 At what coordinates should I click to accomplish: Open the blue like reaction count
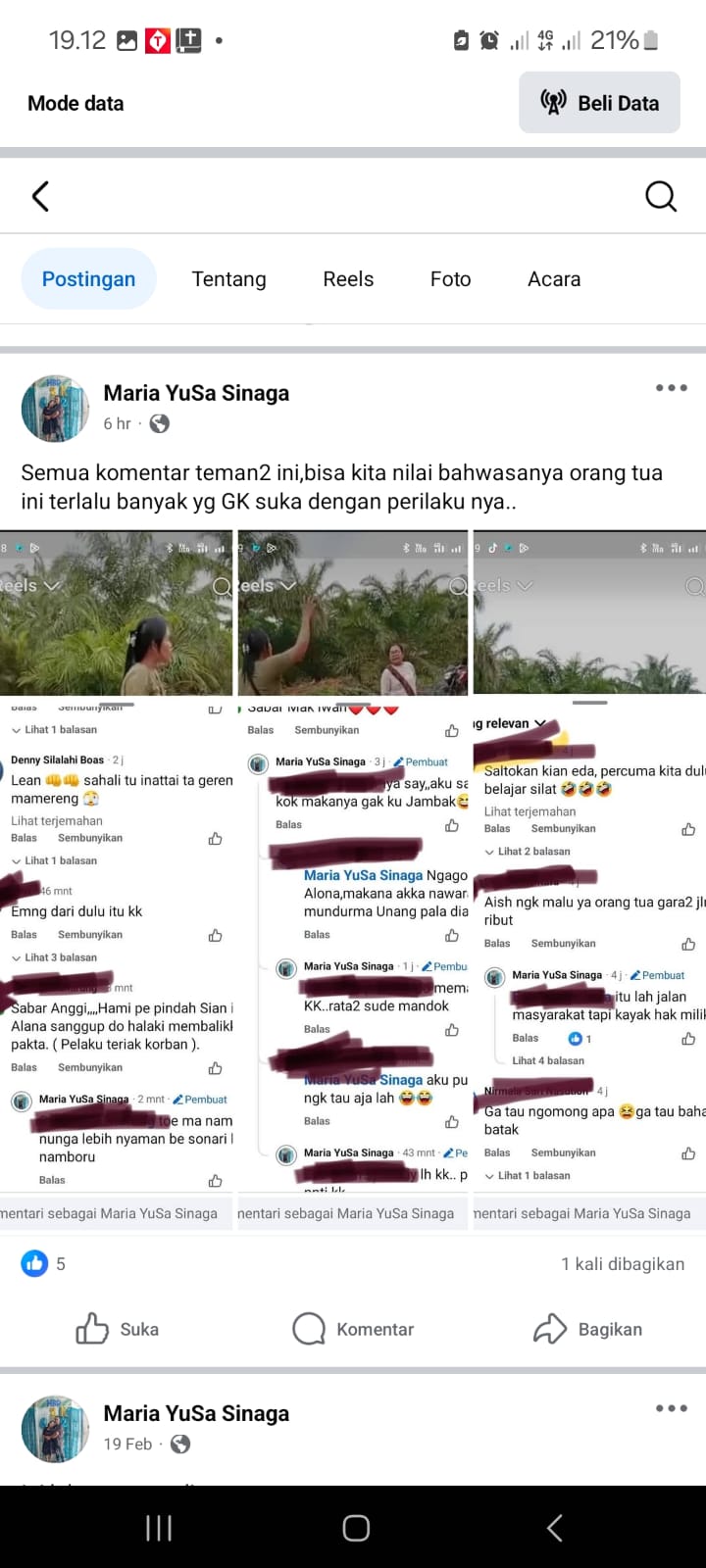(43, 1263)
